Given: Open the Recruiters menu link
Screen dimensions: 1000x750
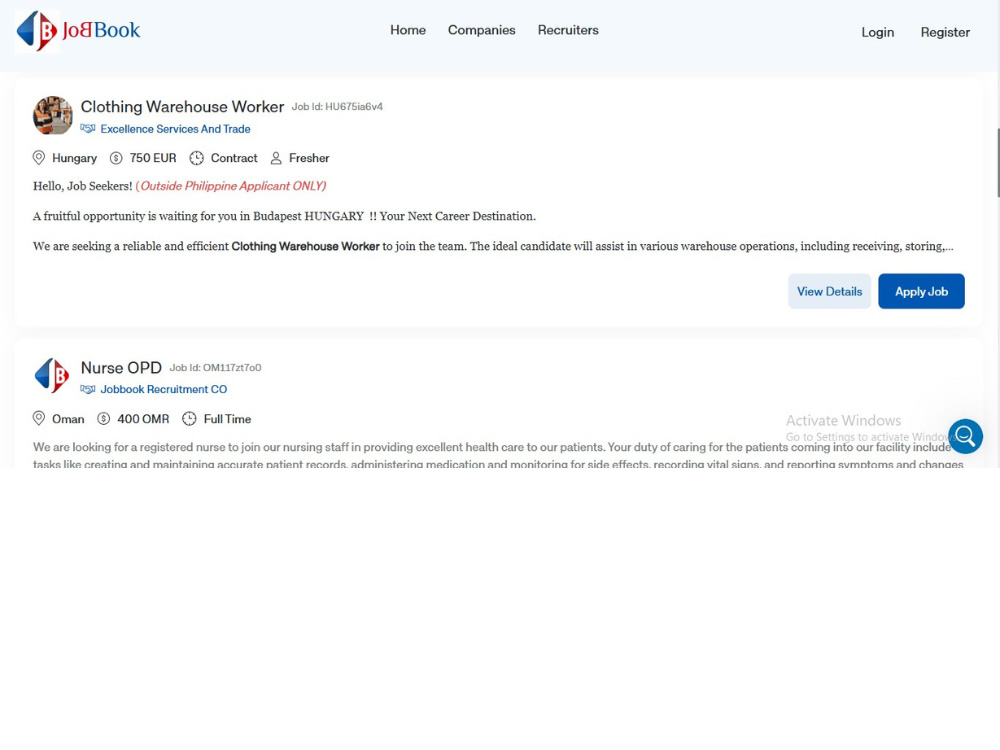Looking at the screenshot, I should point(568,30).
